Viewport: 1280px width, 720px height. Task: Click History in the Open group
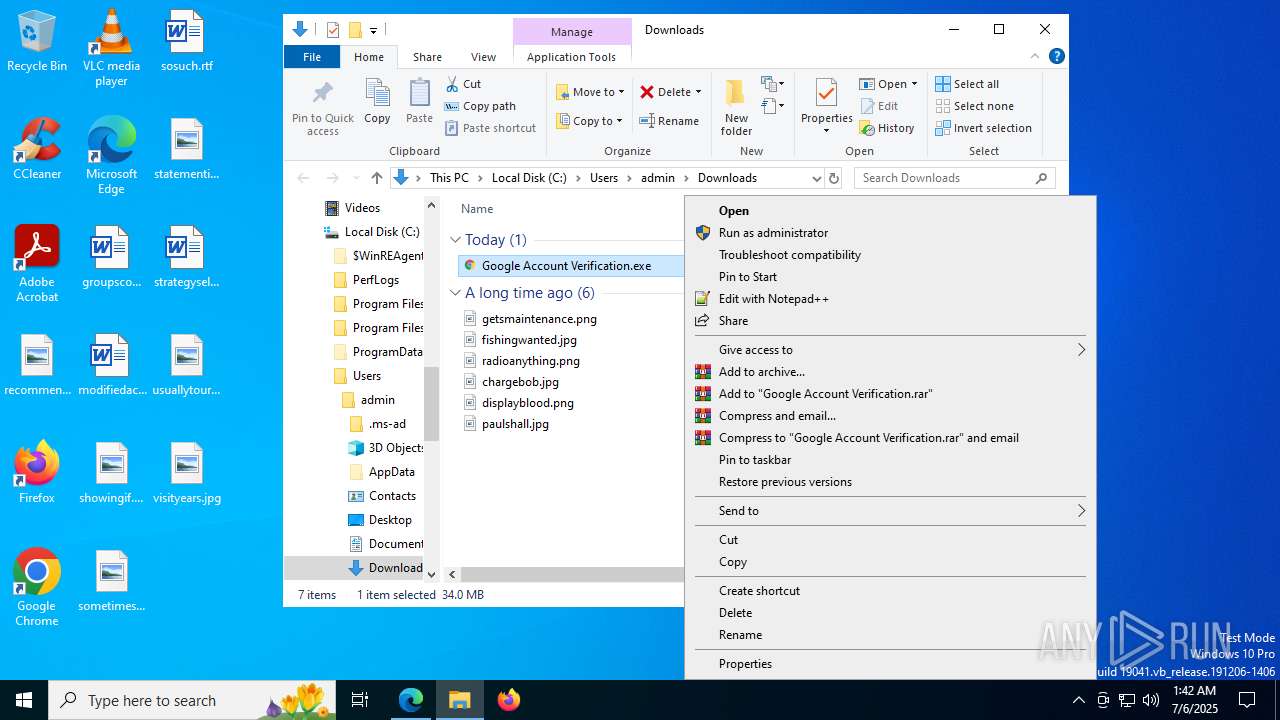point(887,128)
